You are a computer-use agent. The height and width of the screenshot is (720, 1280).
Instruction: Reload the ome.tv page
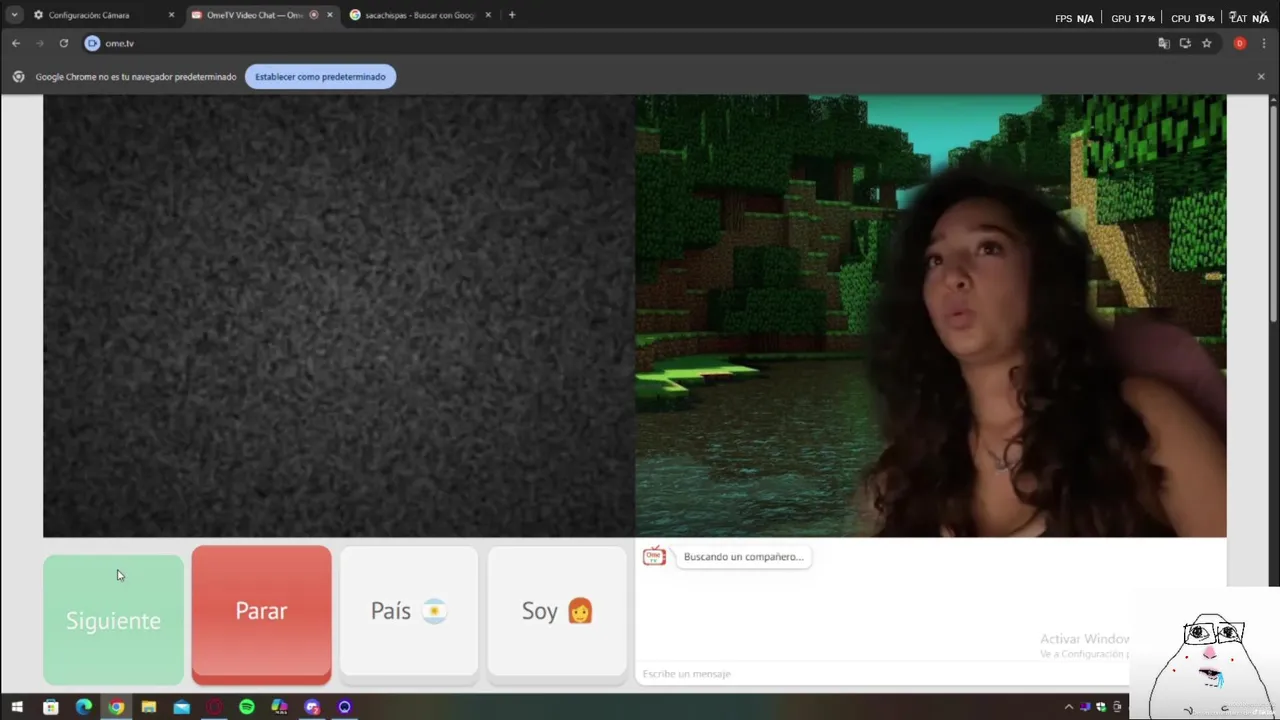[64, 43]
